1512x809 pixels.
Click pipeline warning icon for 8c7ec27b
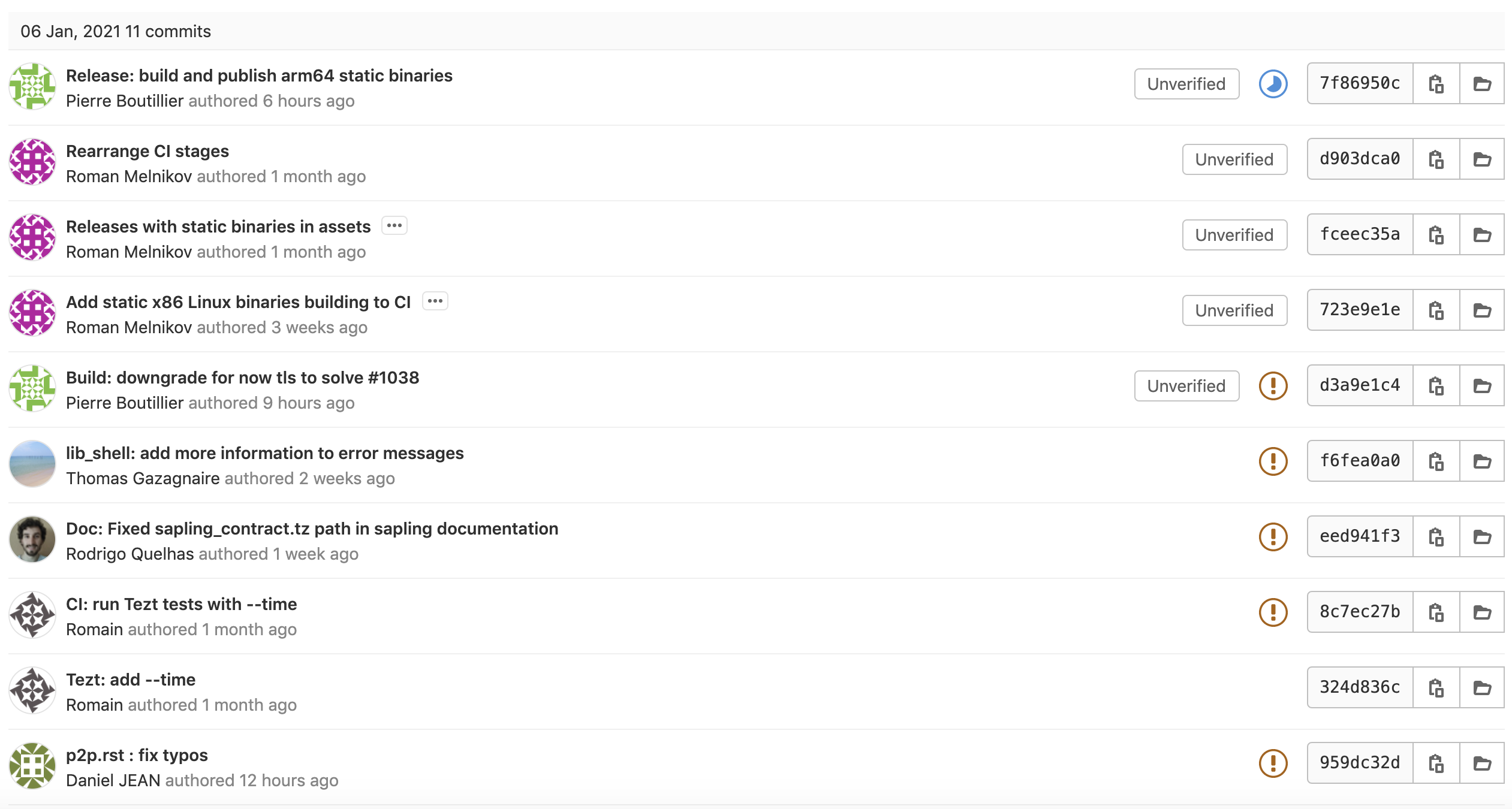(1273, 612)
